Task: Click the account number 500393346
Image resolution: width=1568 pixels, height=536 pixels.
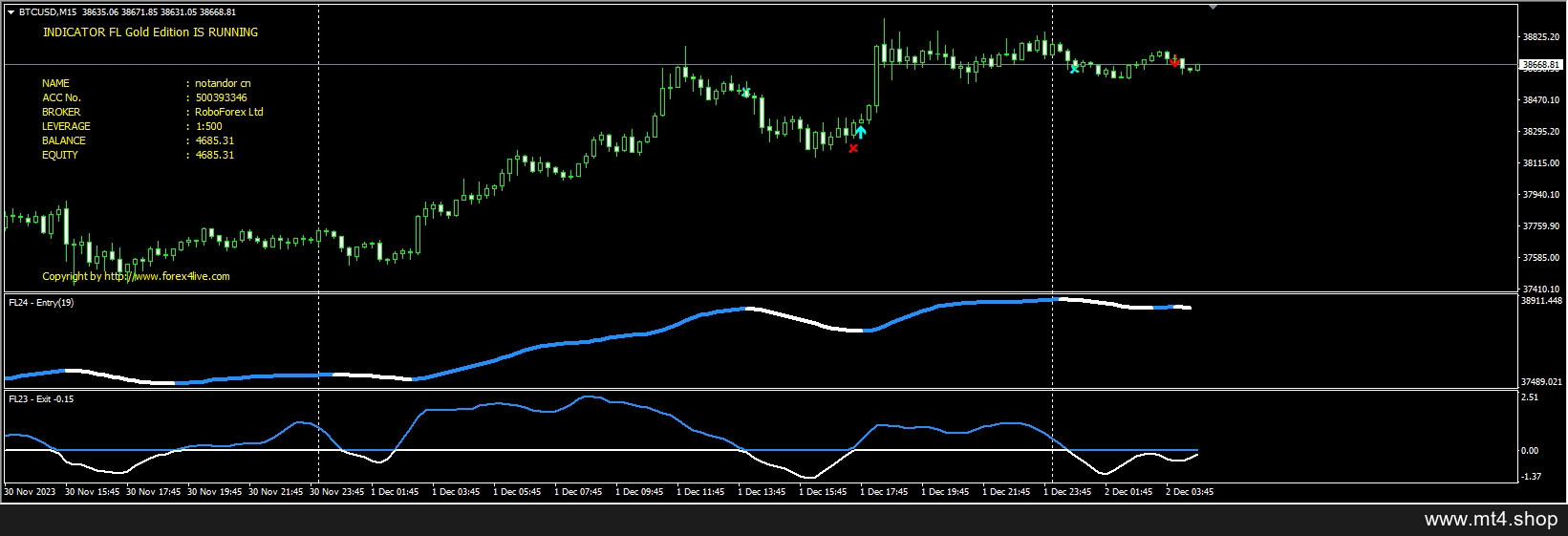Action: click(221, 97)
